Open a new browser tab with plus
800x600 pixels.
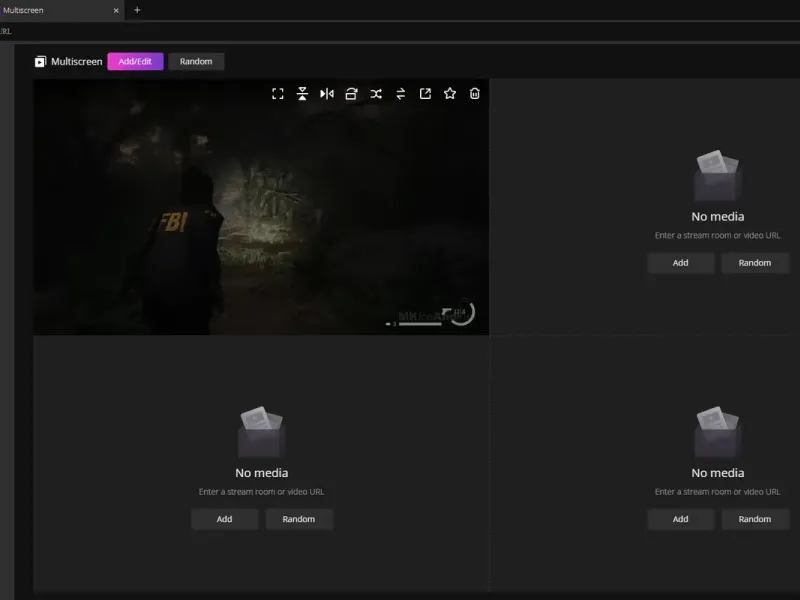[137, 10]
